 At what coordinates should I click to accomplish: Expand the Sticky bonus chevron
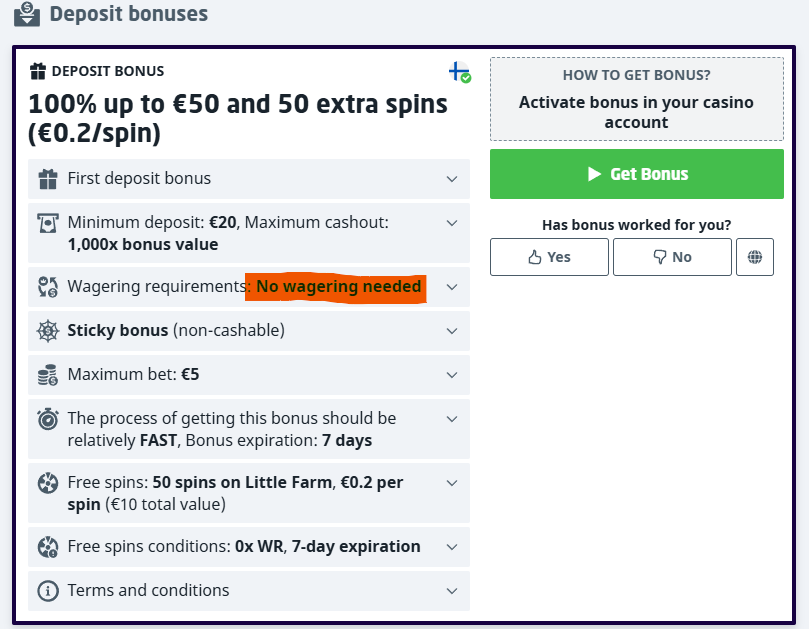click(451, 331)
